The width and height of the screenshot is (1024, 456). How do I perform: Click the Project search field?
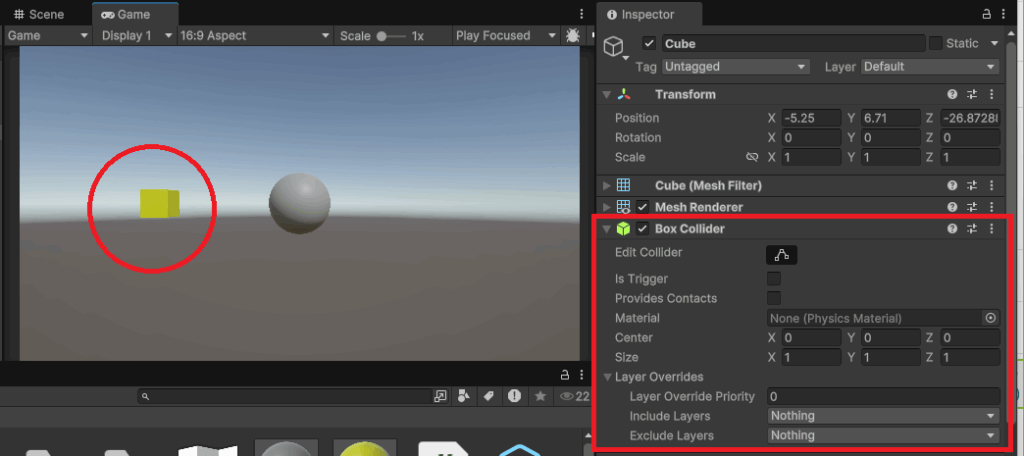(x=285, y=397)
